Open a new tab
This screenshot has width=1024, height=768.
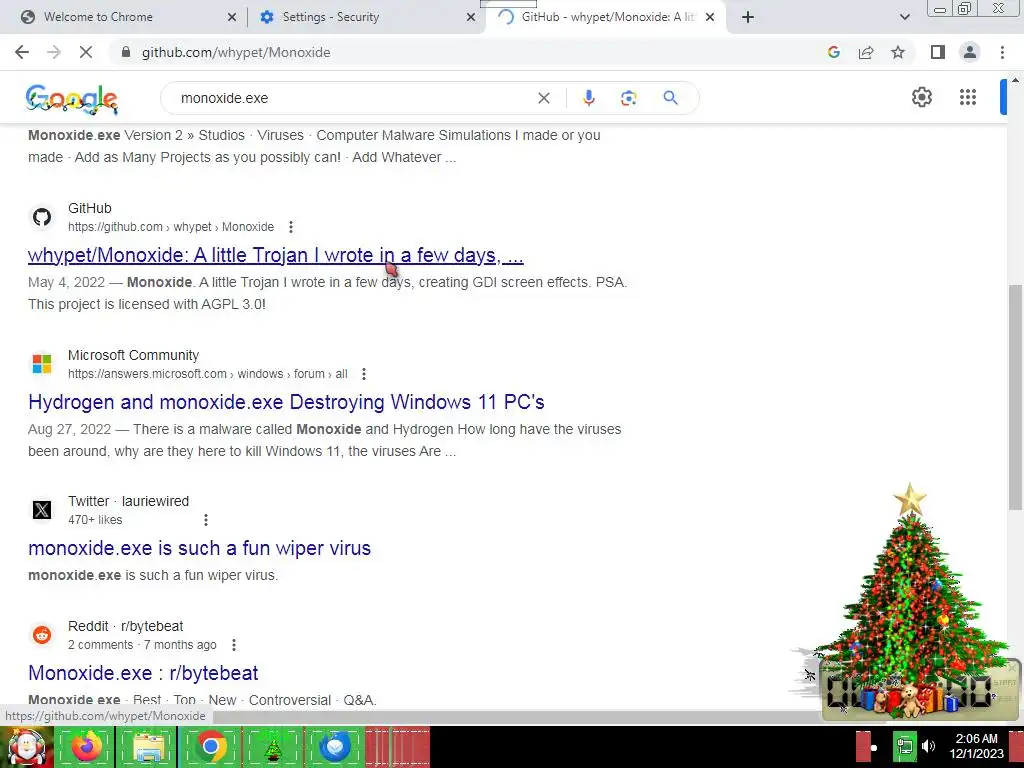point(748,17)
